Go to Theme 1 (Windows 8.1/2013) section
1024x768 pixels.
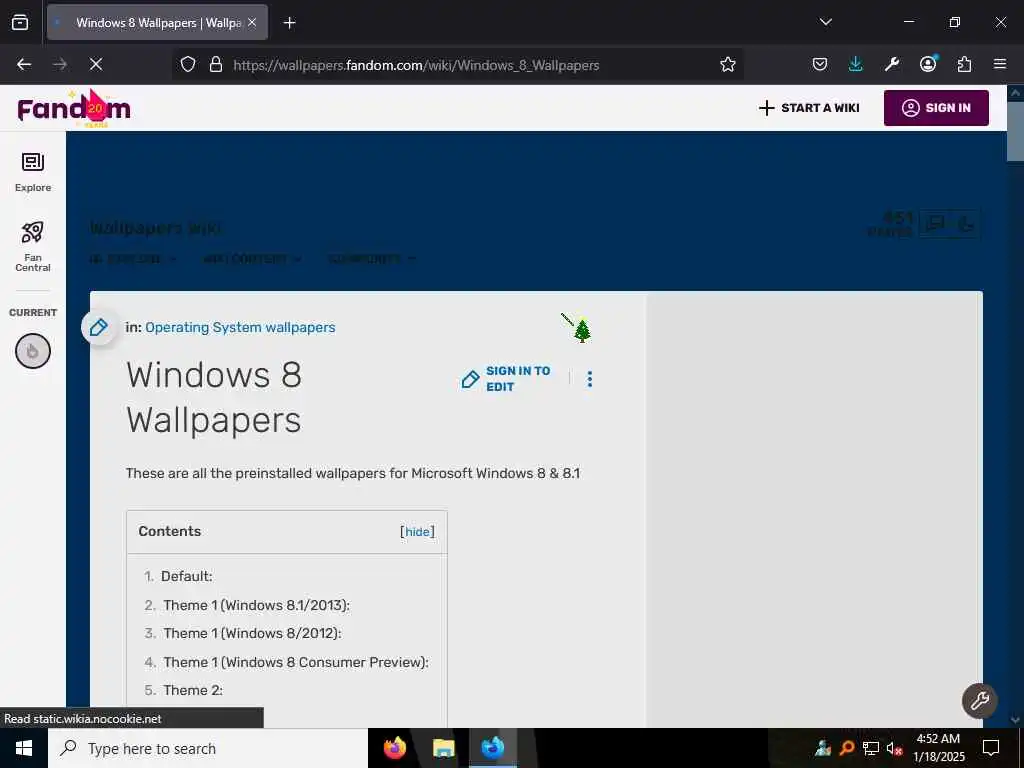(x=257, y=605)
